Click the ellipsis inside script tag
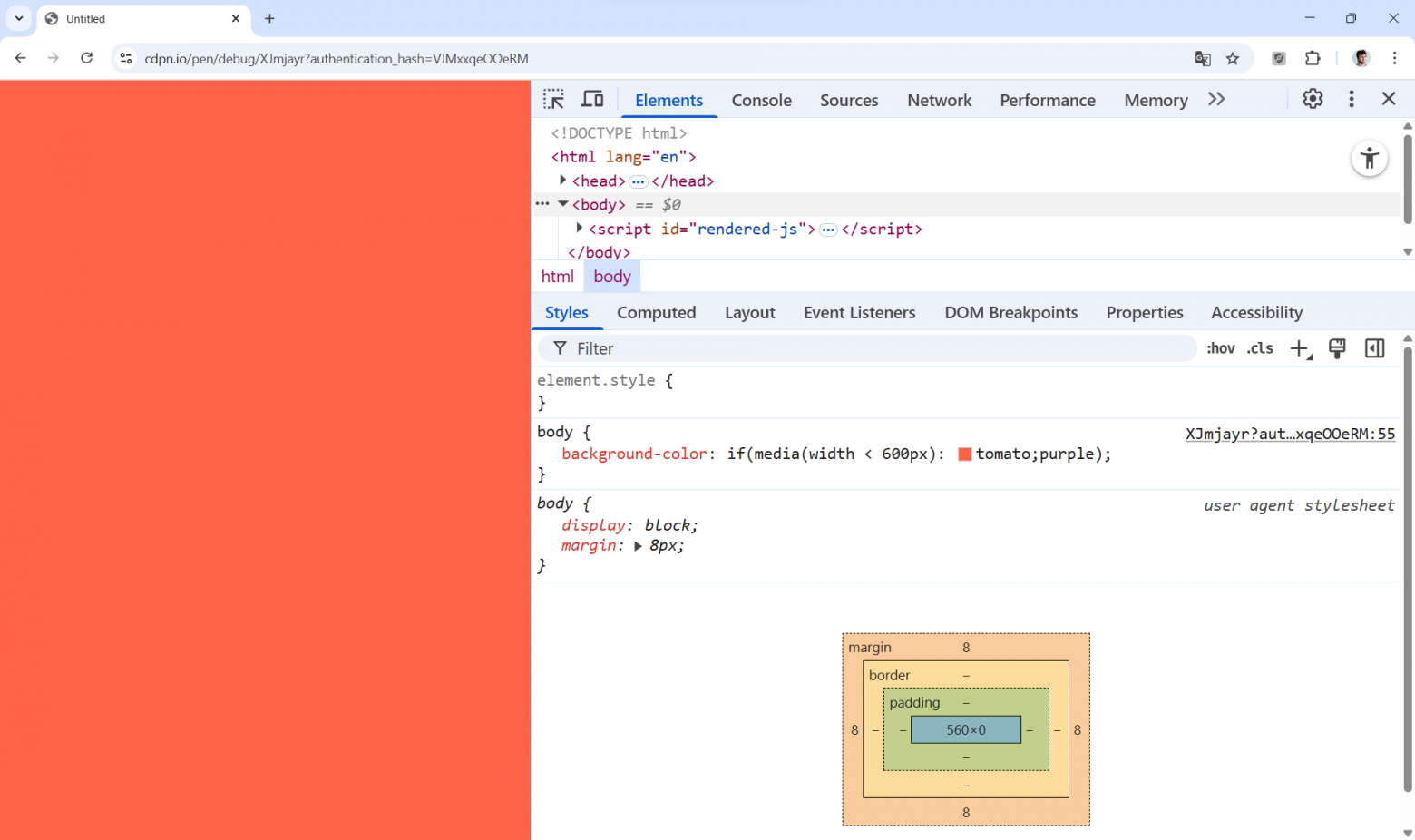 (828, 230)
